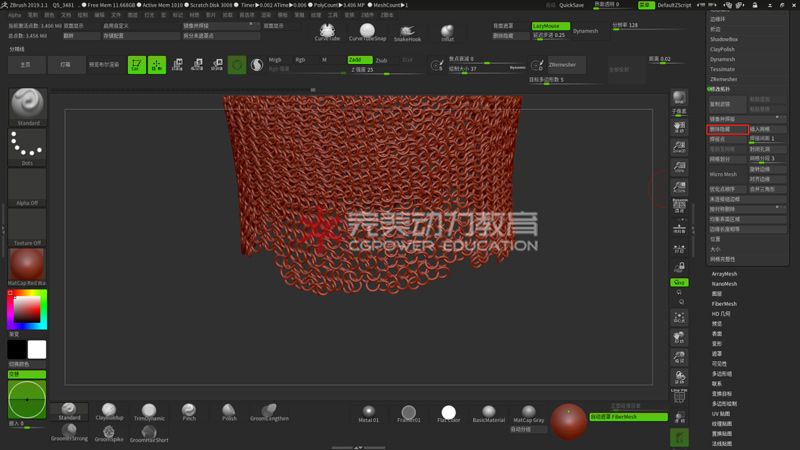Select the BasicMaterial sphere

(x=488, y=412)
